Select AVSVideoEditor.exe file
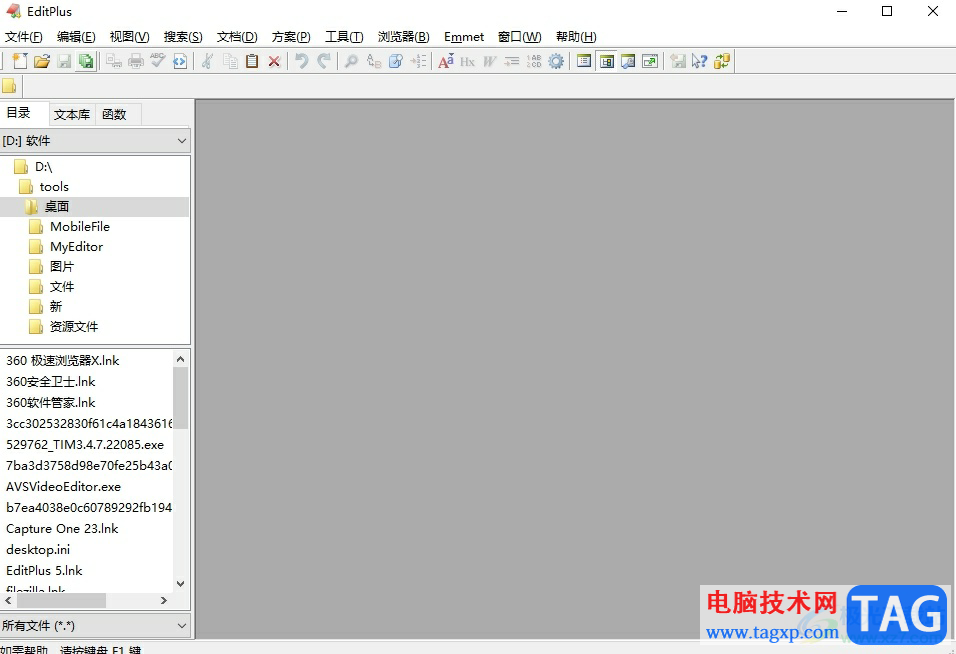956x654 pixels. pyautogui.click(x=63, y=487)
